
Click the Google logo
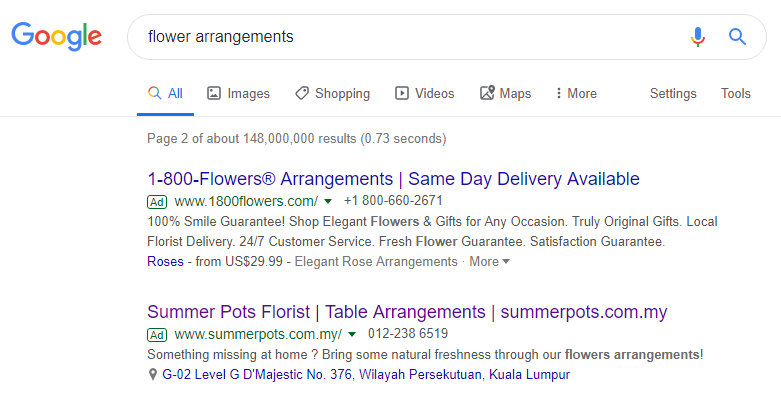coord(56,36)
